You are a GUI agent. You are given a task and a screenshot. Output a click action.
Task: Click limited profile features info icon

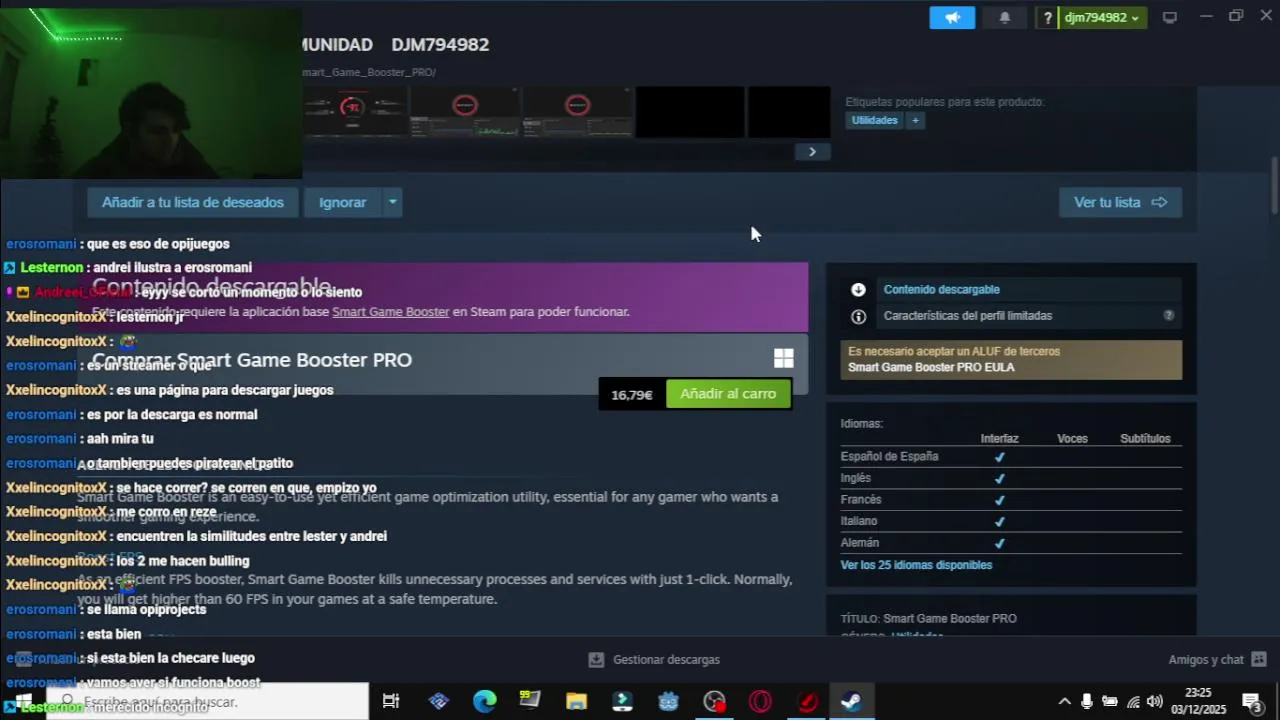pos(858,316)
